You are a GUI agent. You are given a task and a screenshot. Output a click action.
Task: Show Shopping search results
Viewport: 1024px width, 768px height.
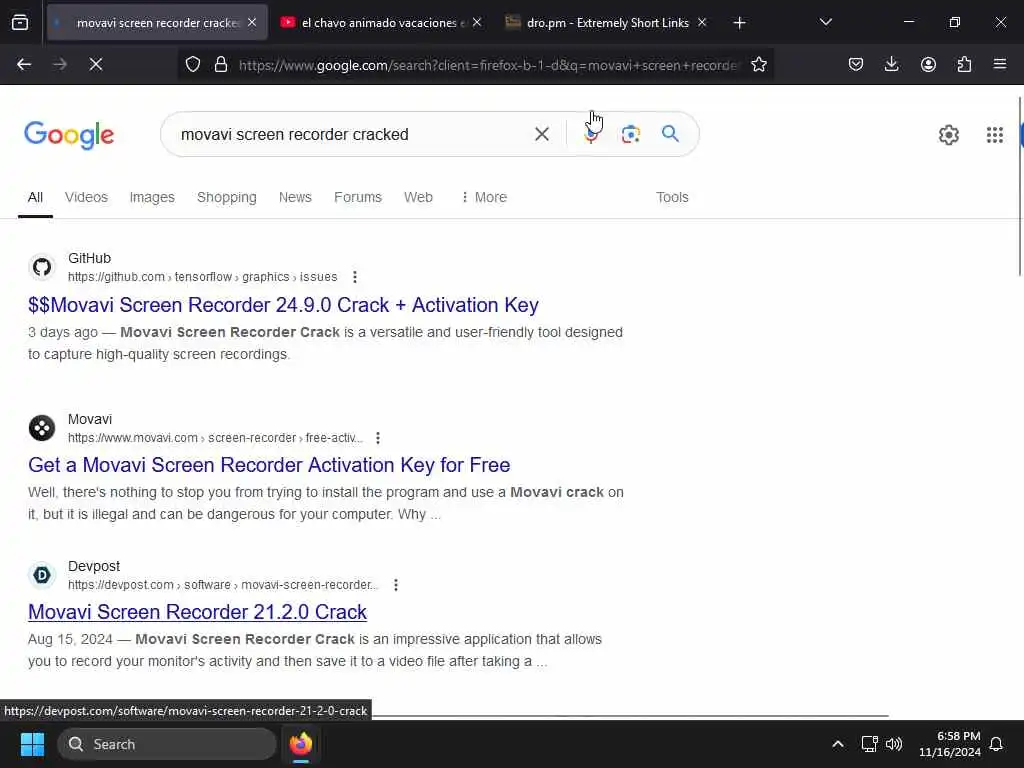tap(227, 197)
